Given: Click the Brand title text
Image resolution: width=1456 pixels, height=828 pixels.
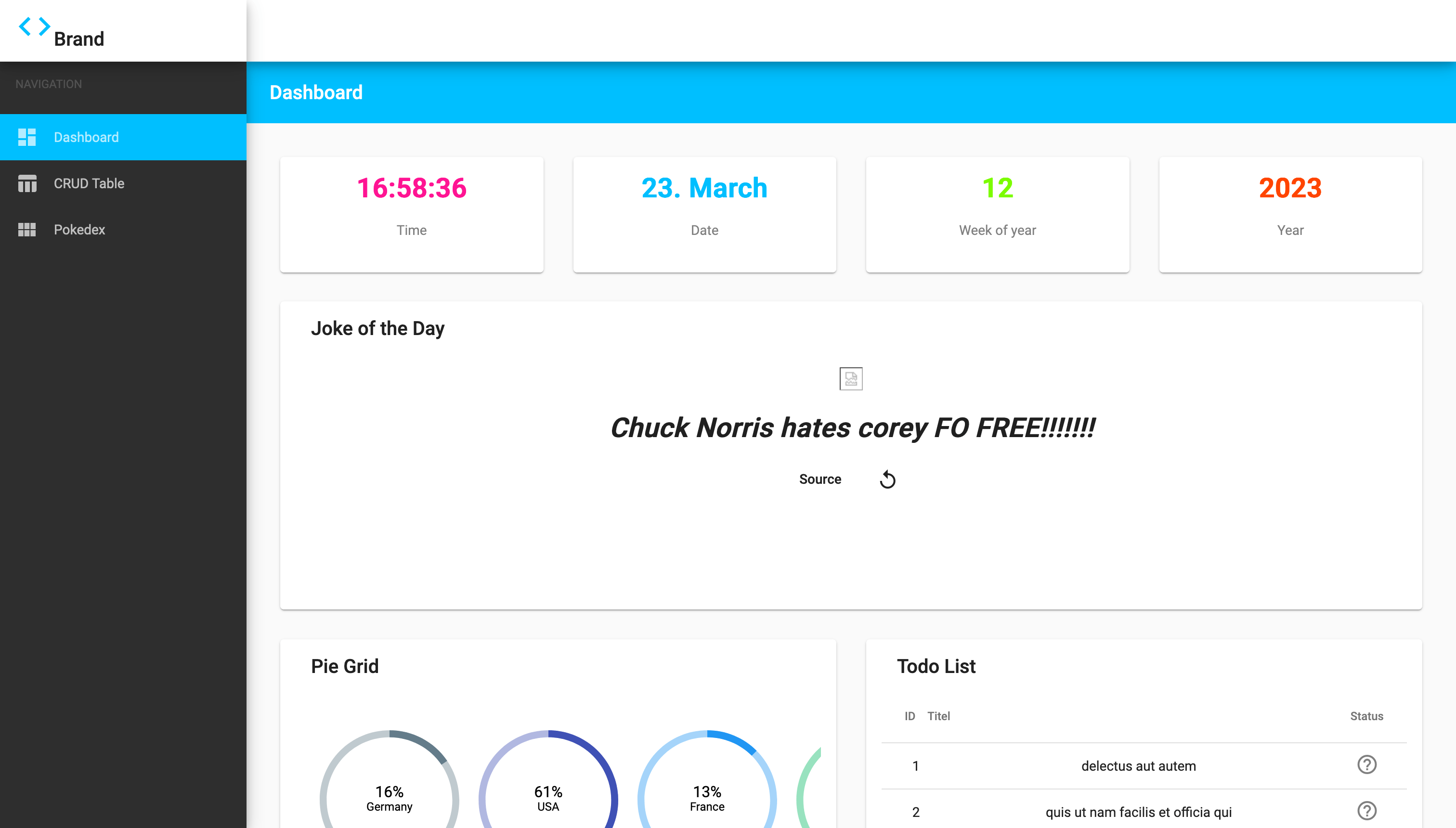Looking at the screenshot, I should click(79, 39).
